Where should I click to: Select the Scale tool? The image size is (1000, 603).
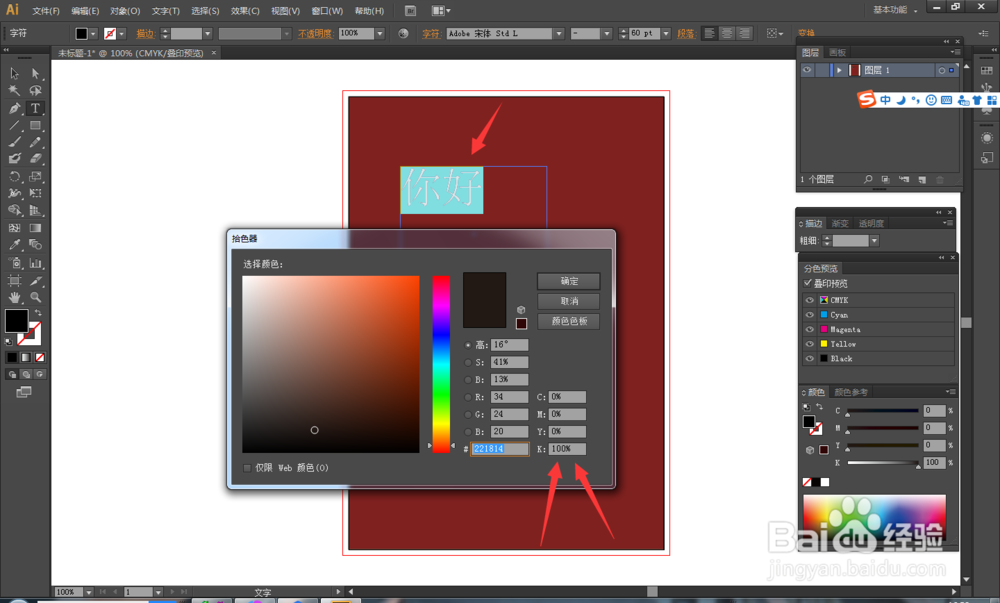(x=35, y=176)
